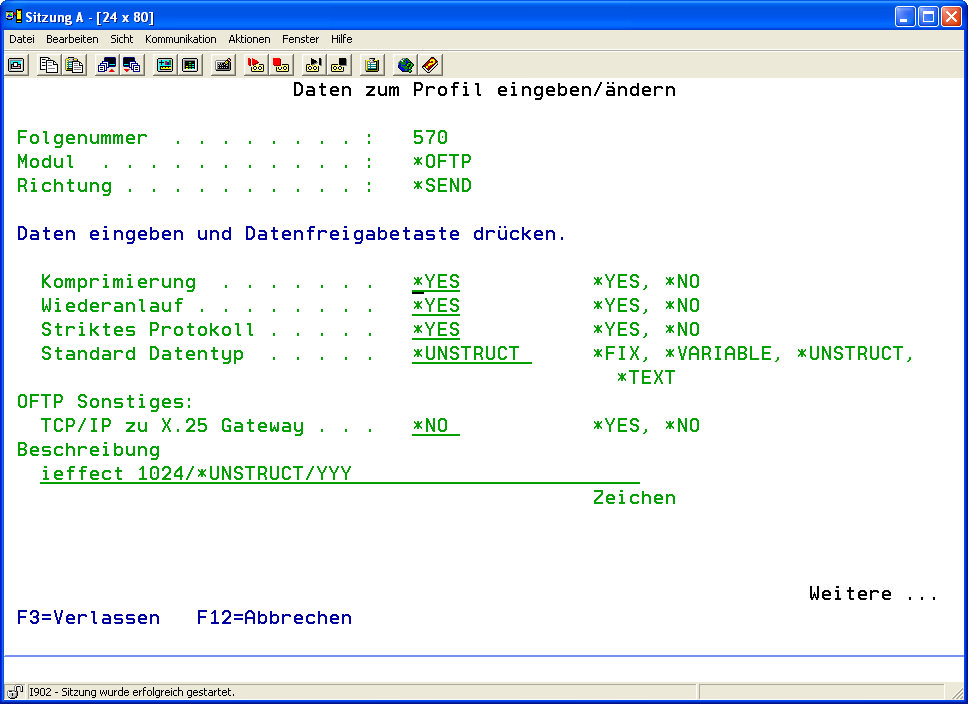This screenshot has height=704, width=968.
Task: Open the Fenster menu
Action: pos(300,39)
